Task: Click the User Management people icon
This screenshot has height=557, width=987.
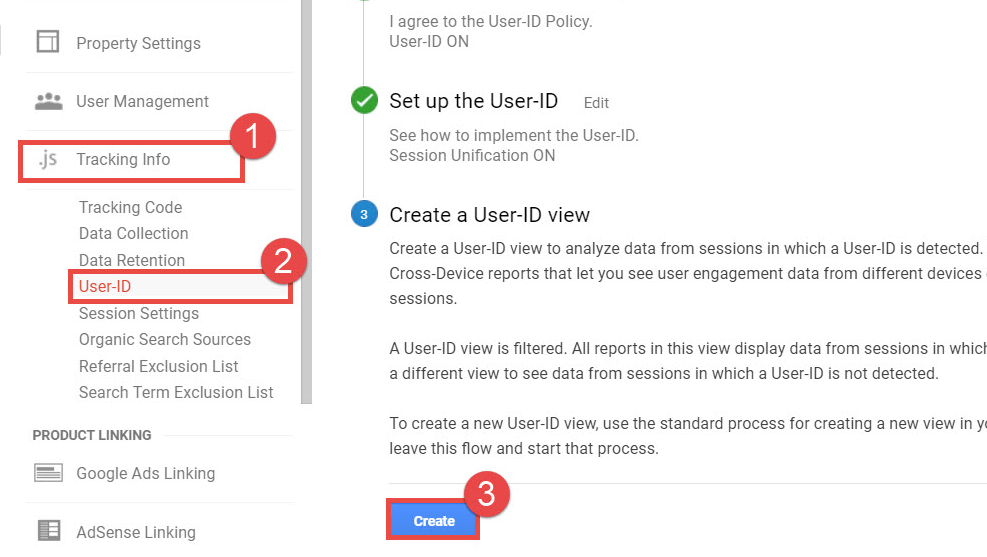Action: click(x=48, y=101)
